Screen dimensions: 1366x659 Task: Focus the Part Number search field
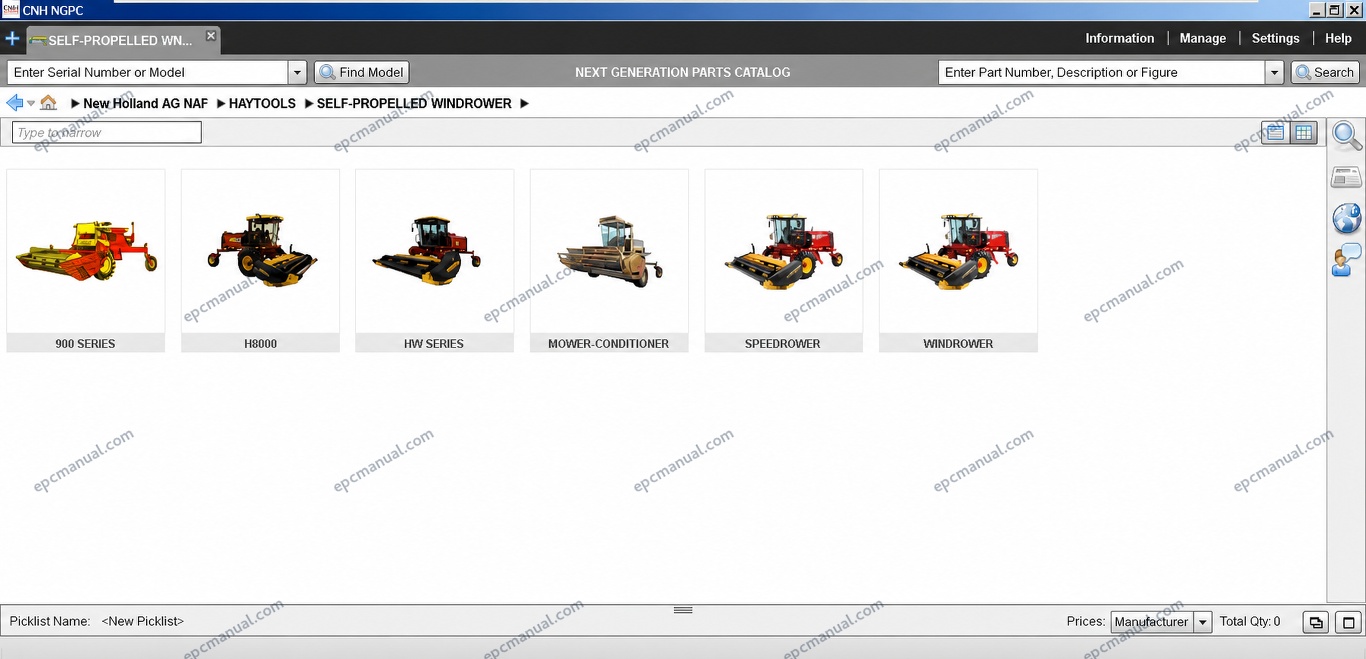click(x=1101, y=72)
